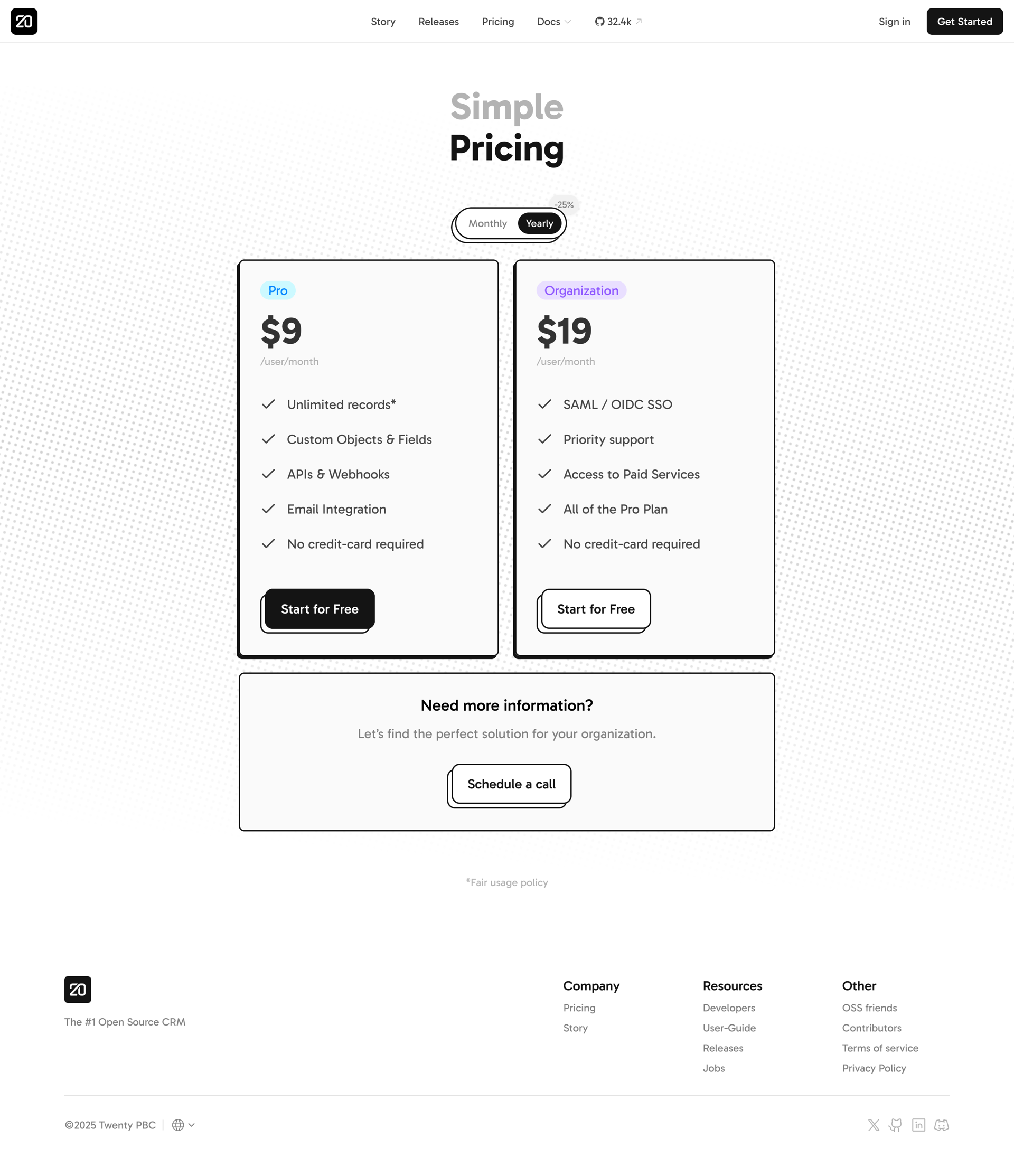1014x1176 pixels.
Task: Click the Twenty logo in the footer
Action: pyautogui.click(x=78, y=989)
